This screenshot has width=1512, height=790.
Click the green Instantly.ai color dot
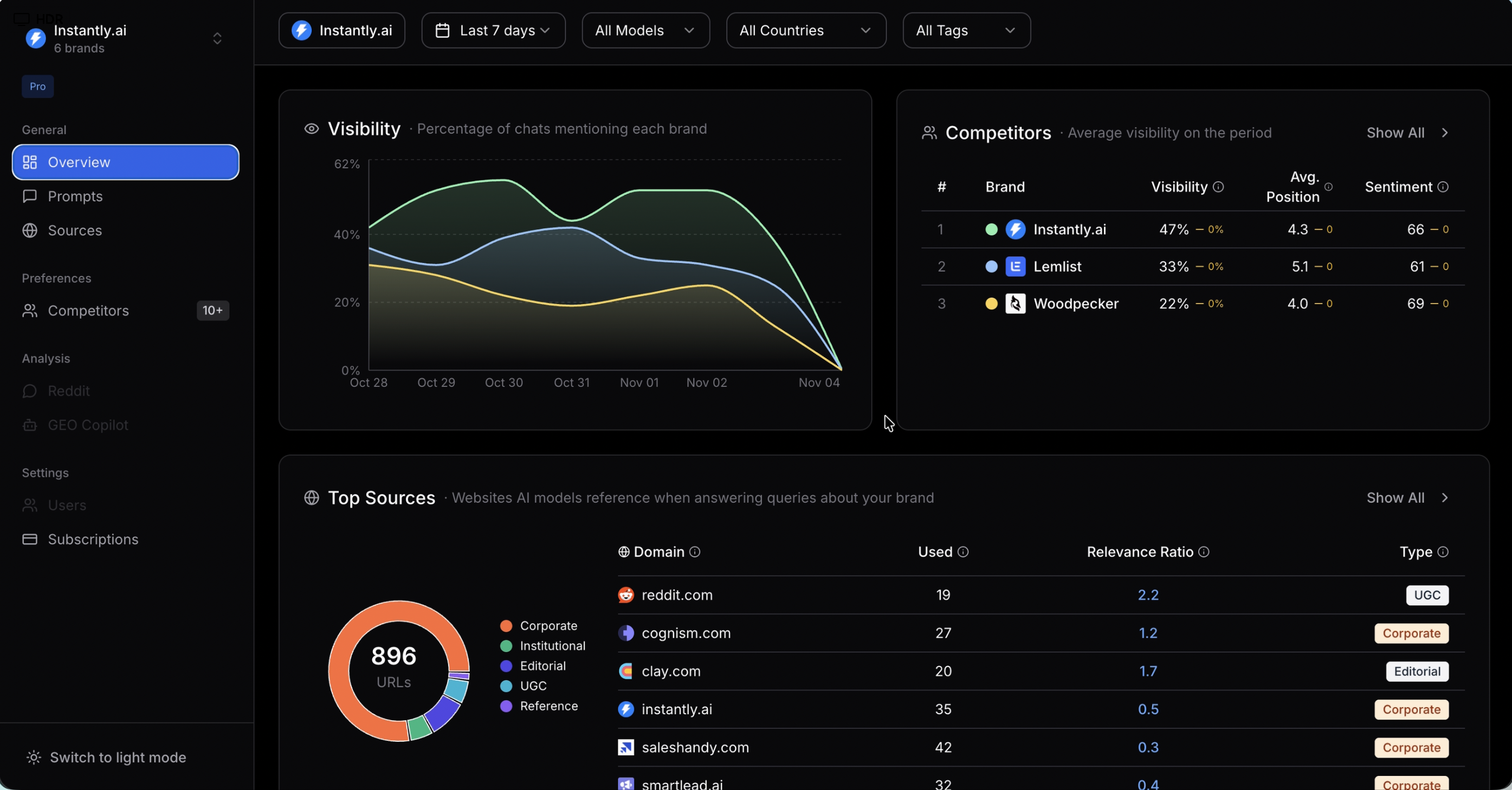pos(991,230)
